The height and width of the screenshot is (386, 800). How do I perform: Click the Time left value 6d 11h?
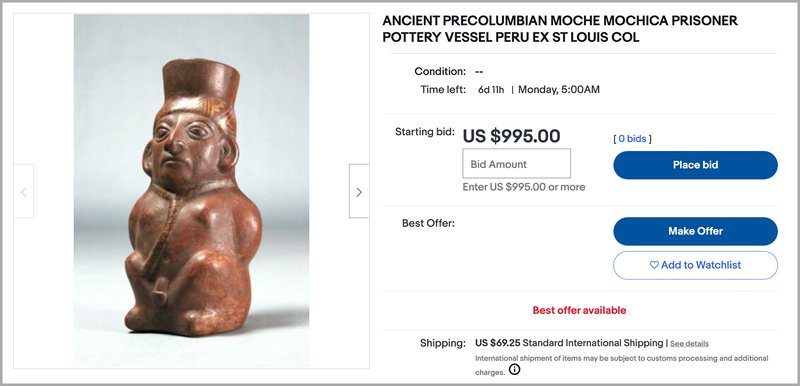point(491,90)
